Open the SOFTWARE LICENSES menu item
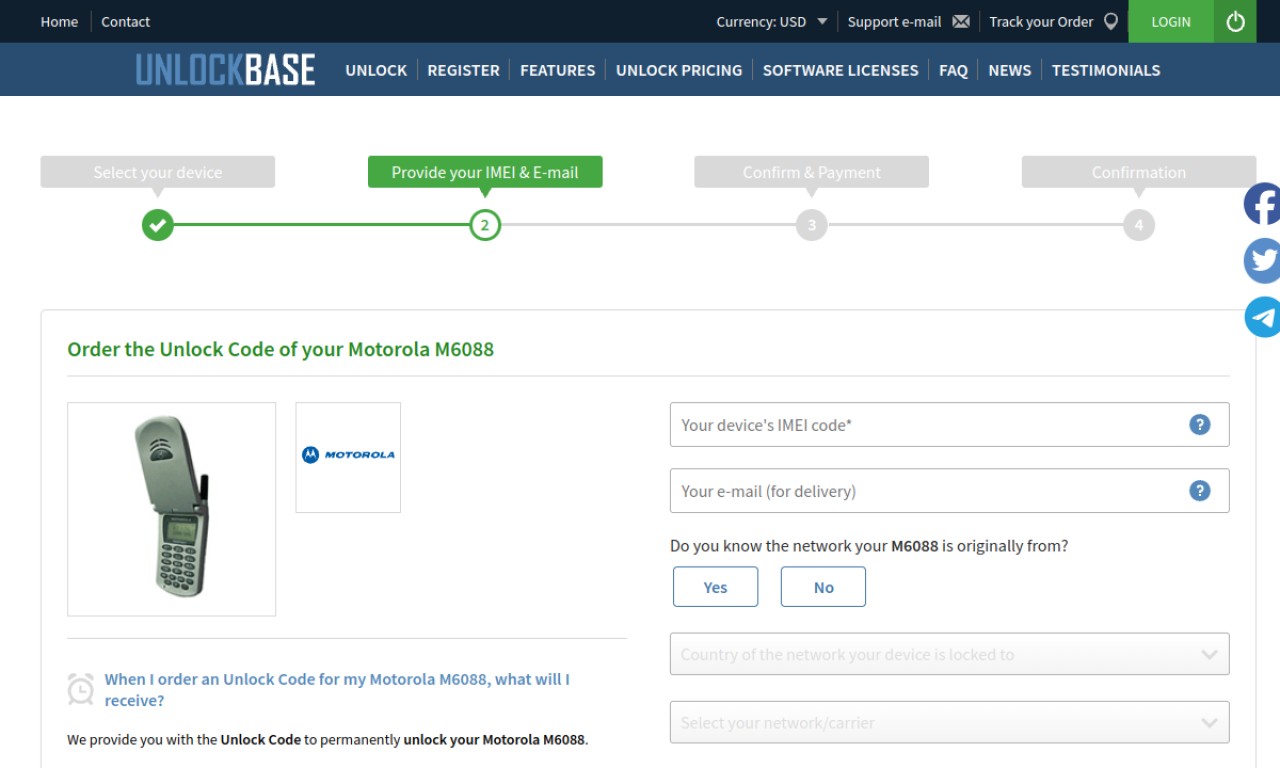 point(840,70)
